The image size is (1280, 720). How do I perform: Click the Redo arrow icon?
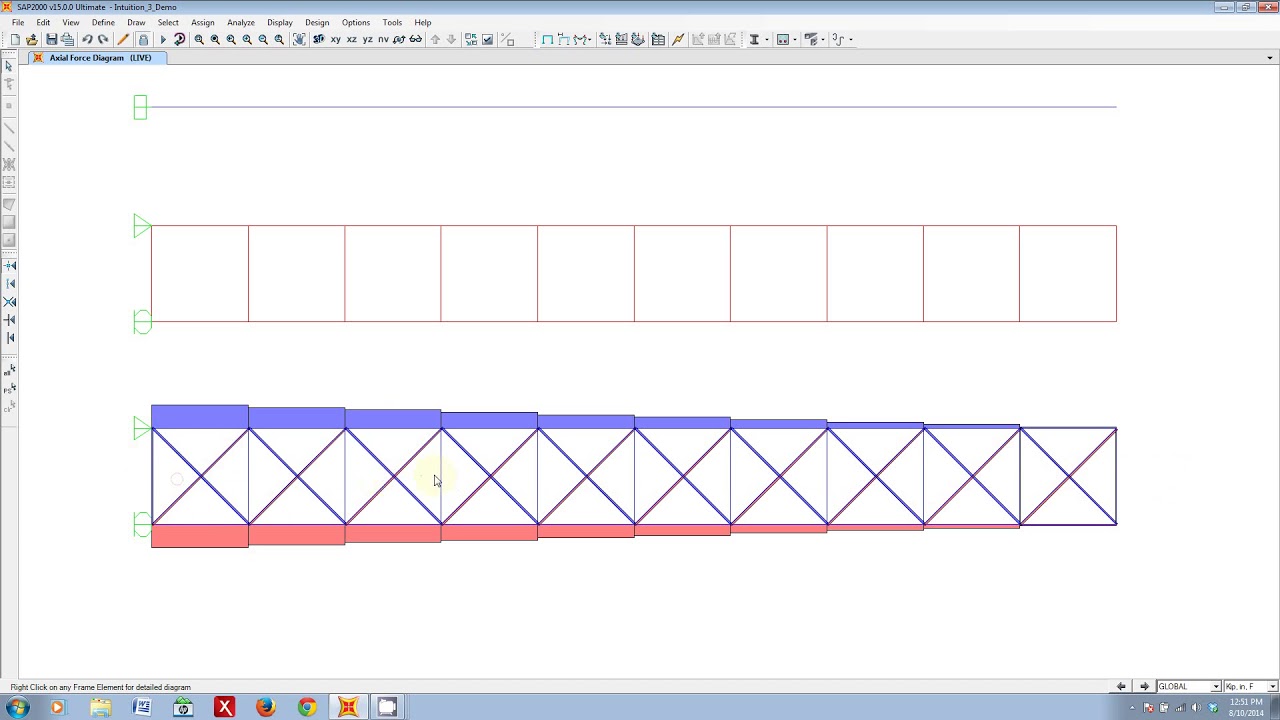pos(103,40)
